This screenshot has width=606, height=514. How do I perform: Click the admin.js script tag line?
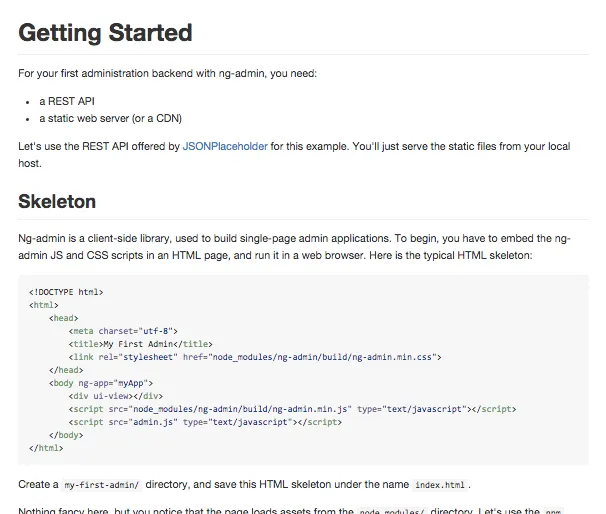pyautogui.click(x=205, y=422)
